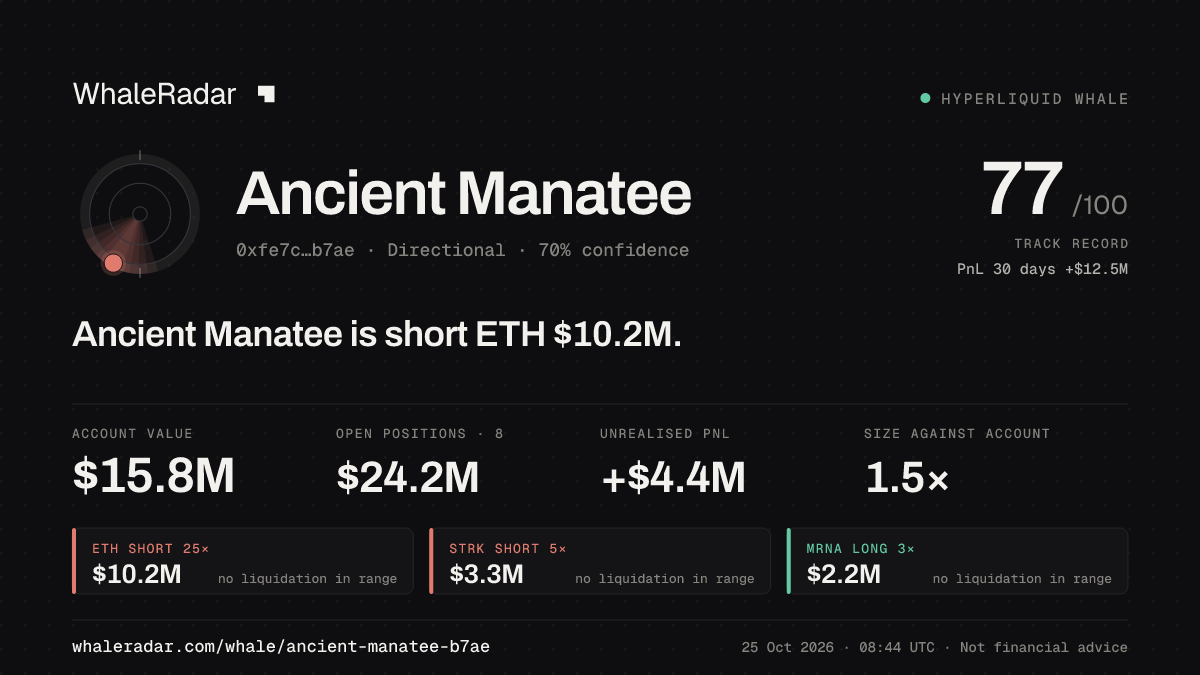Viewport: 1200px width, 675px height.
Task: Open the MRNA LONG 3× position card
Action: [958, 561]
